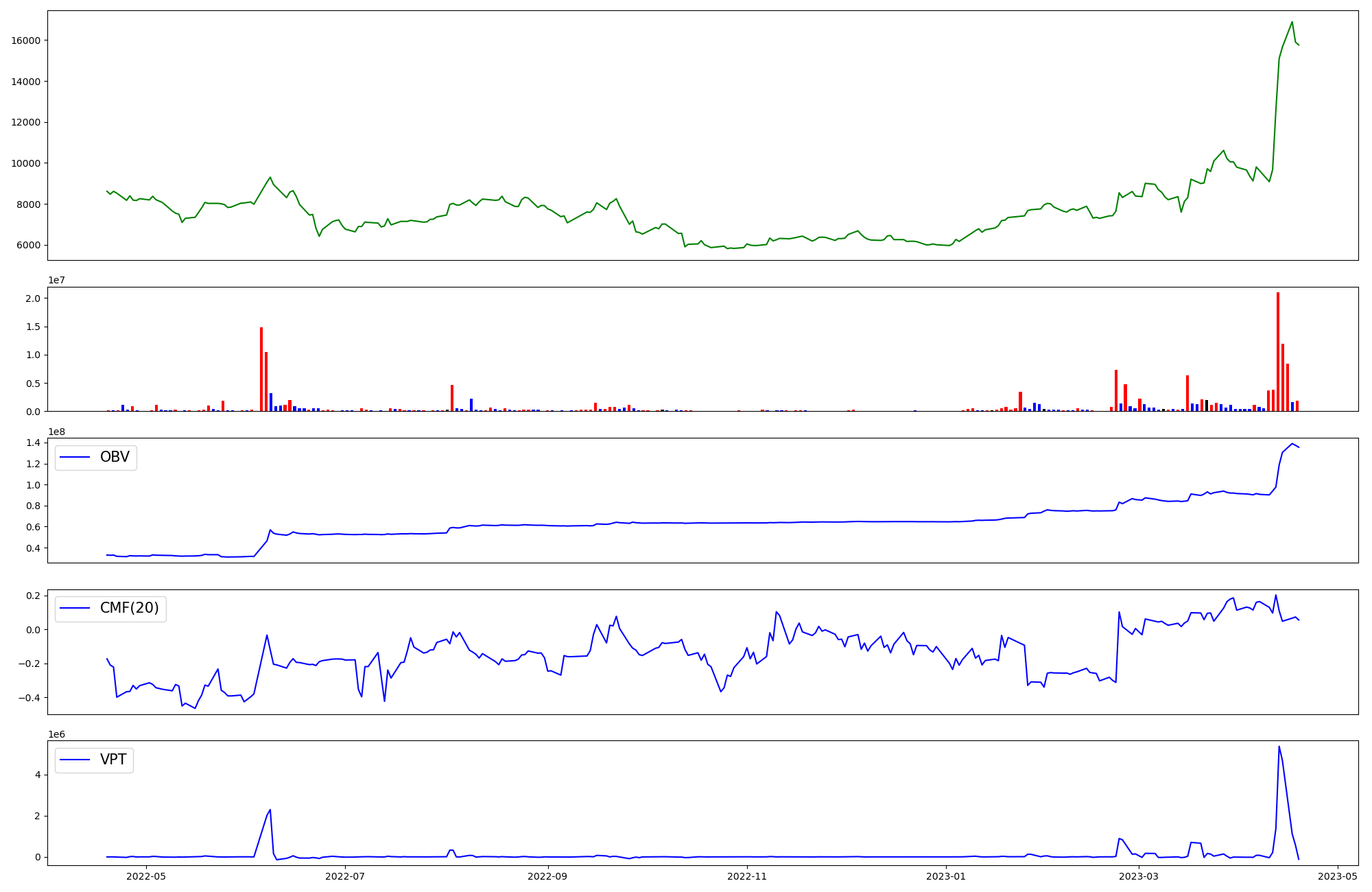Click the 2022-05 date tick label

(x=146, y=876)
